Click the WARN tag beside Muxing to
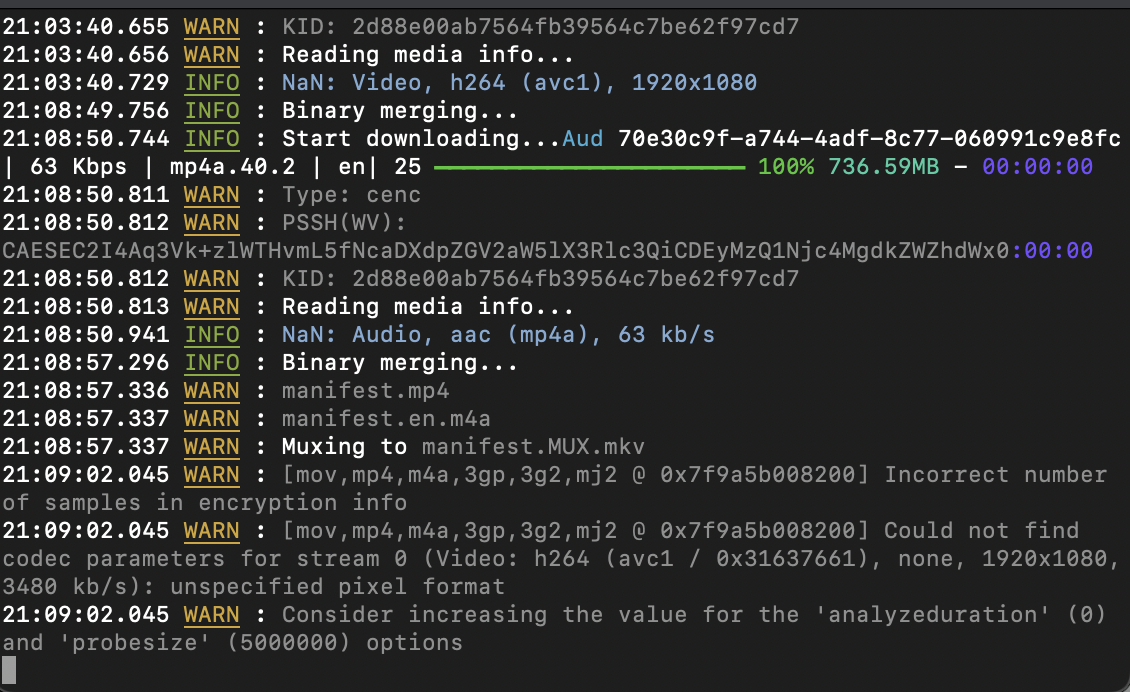Screen dimensions: 1130x692 coord(212,447)
